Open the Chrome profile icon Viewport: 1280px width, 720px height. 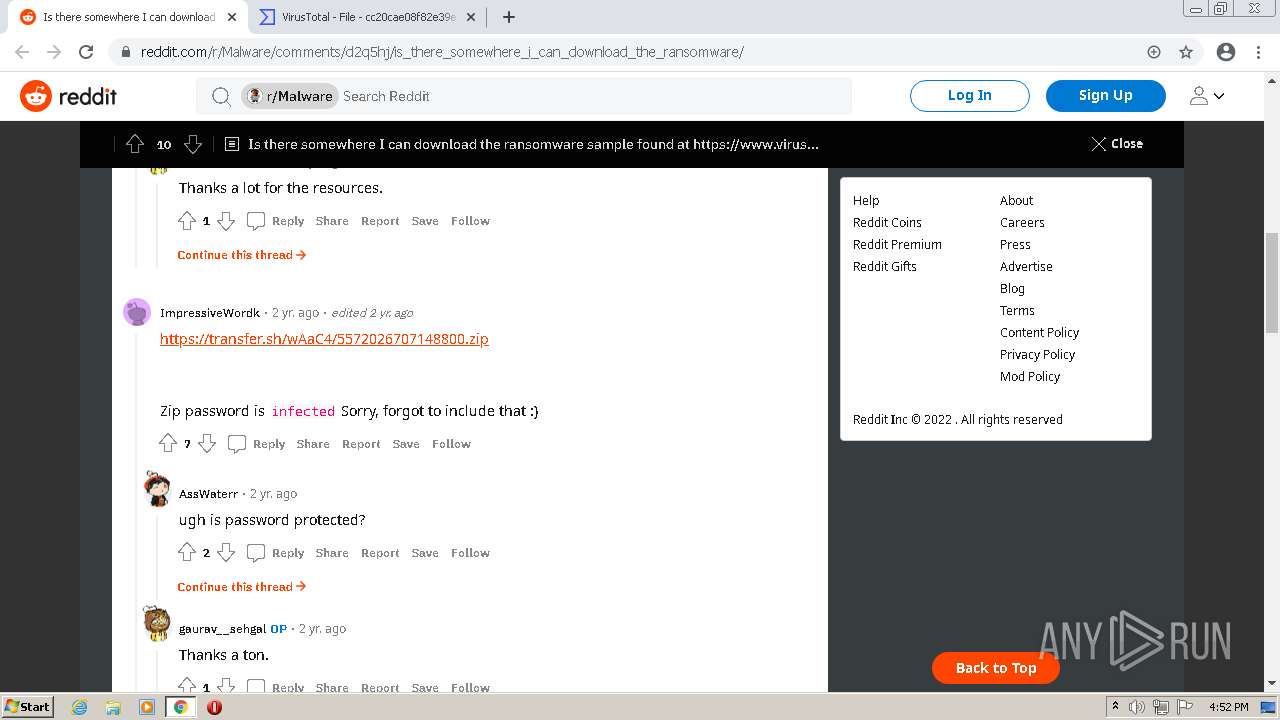[1226, 52]
